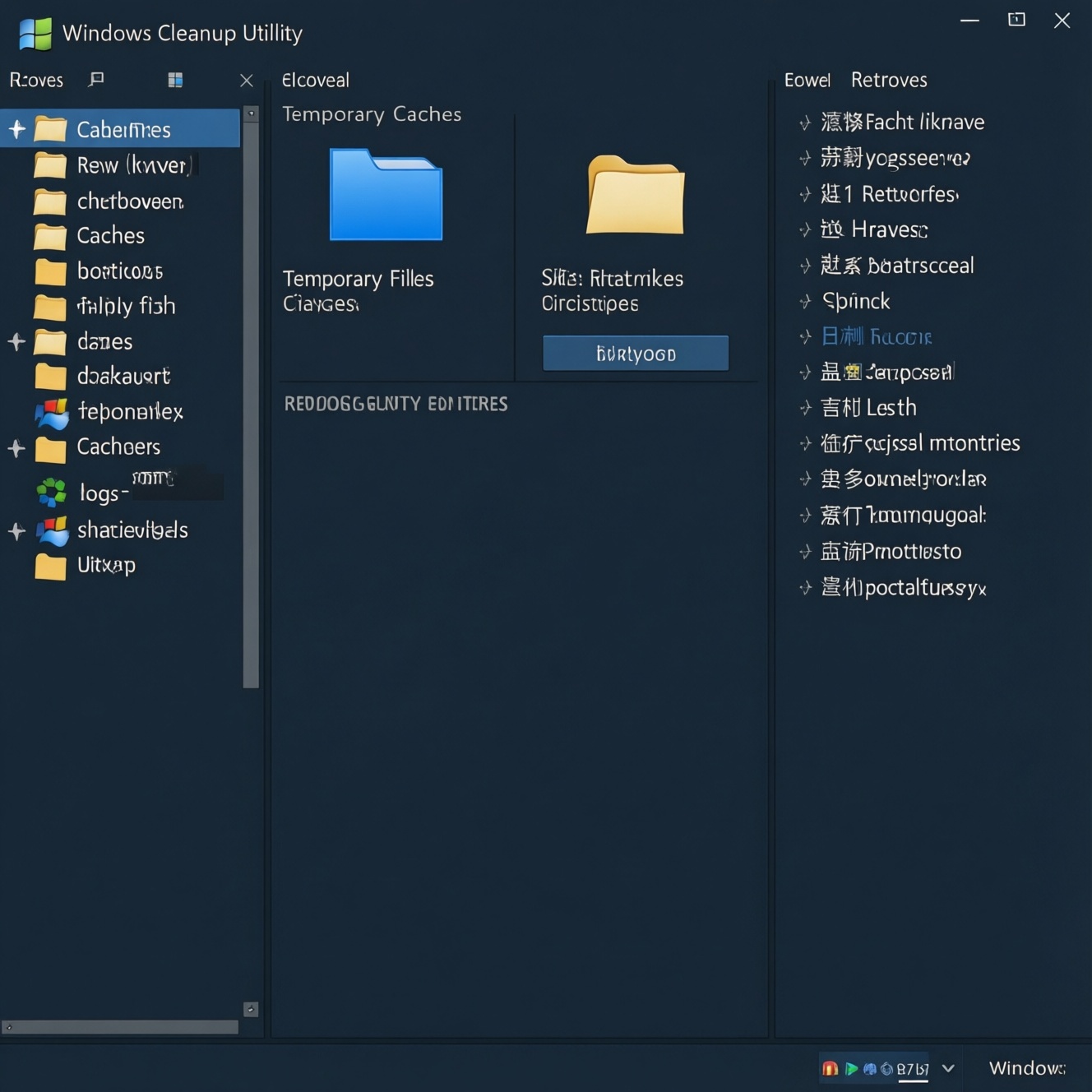This screenshot has width=1092, height=1092.
Task: Select the yogsseerez entry in the right list
Action: coord(895,158)
